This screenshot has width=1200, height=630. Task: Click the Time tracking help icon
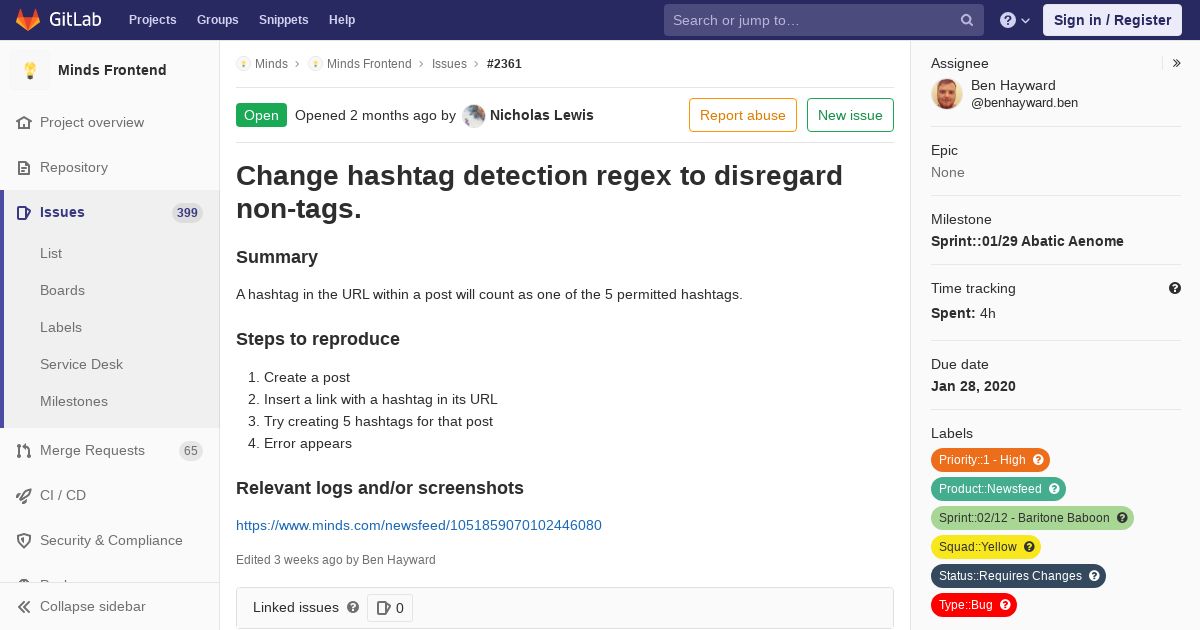tap(1175, 288)
